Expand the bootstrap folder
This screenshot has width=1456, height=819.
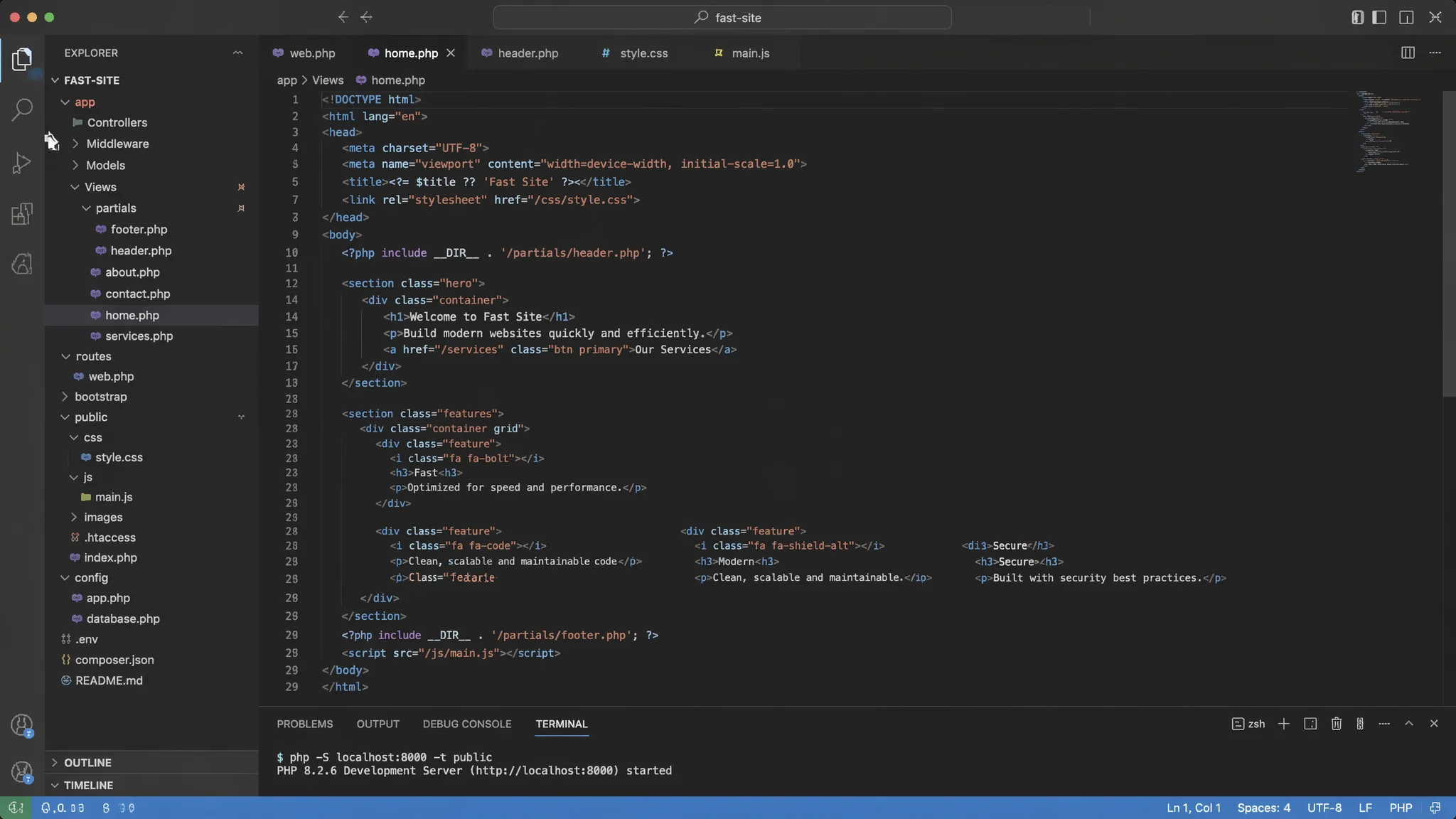click(65, 397)
